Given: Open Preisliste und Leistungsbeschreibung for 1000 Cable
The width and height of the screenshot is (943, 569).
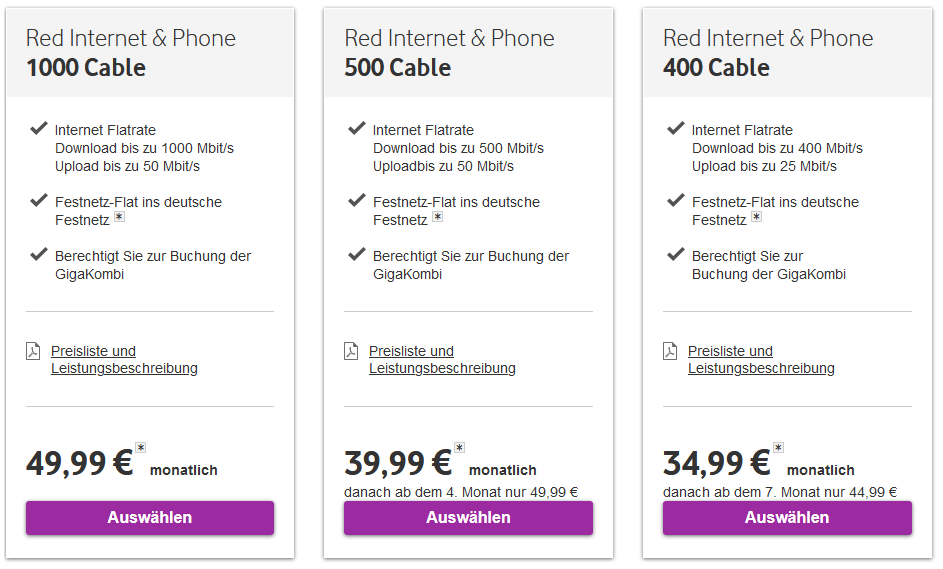Looking at the screenshot, I should (124, 360).
